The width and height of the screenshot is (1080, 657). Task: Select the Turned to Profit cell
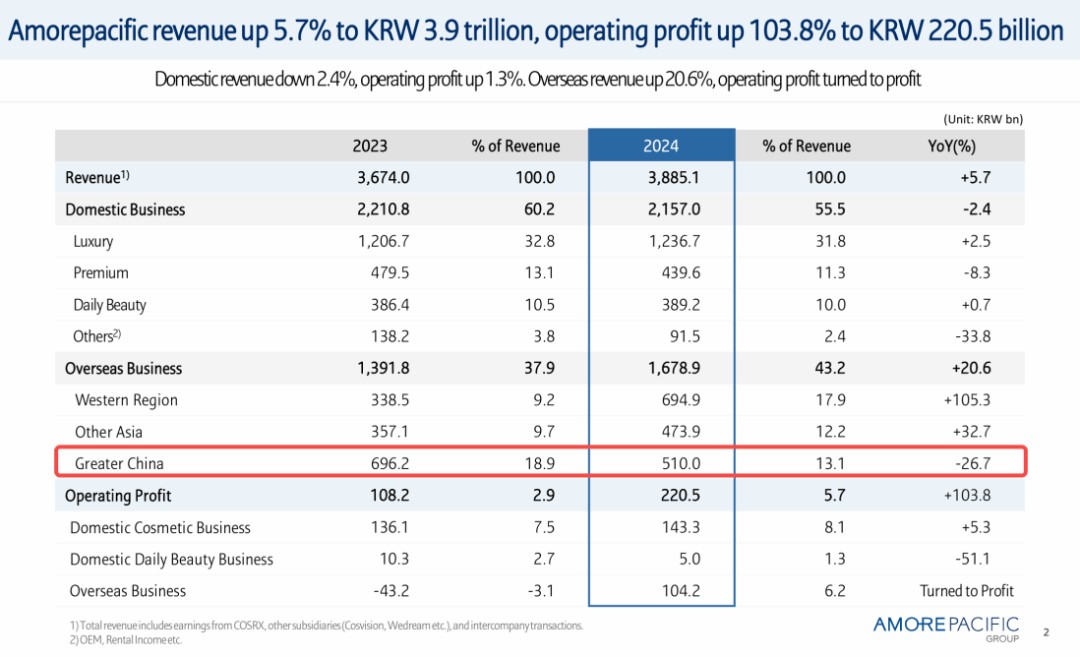966,590
